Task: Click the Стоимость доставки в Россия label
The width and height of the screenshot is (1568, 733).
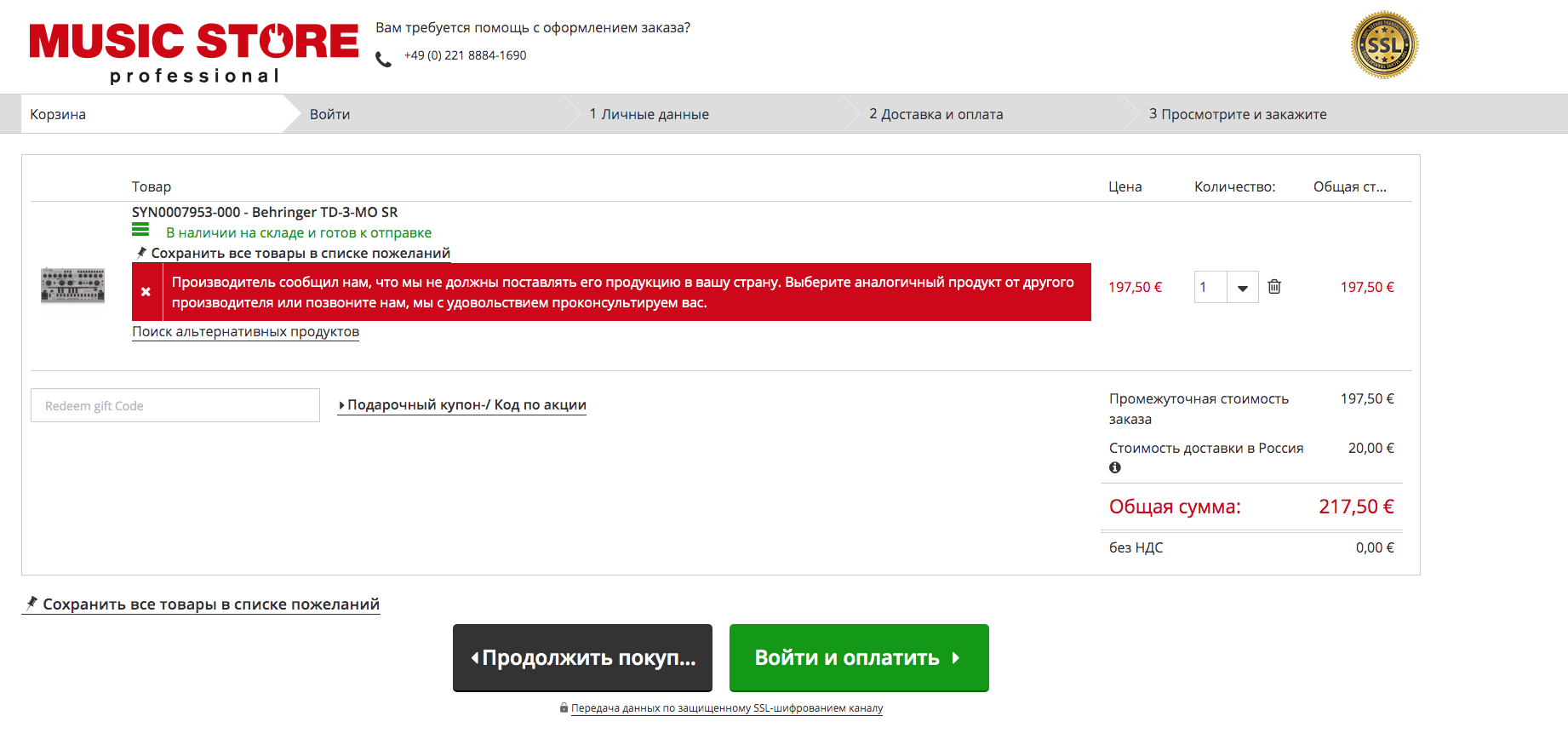Action: (x=1206, y=448)
